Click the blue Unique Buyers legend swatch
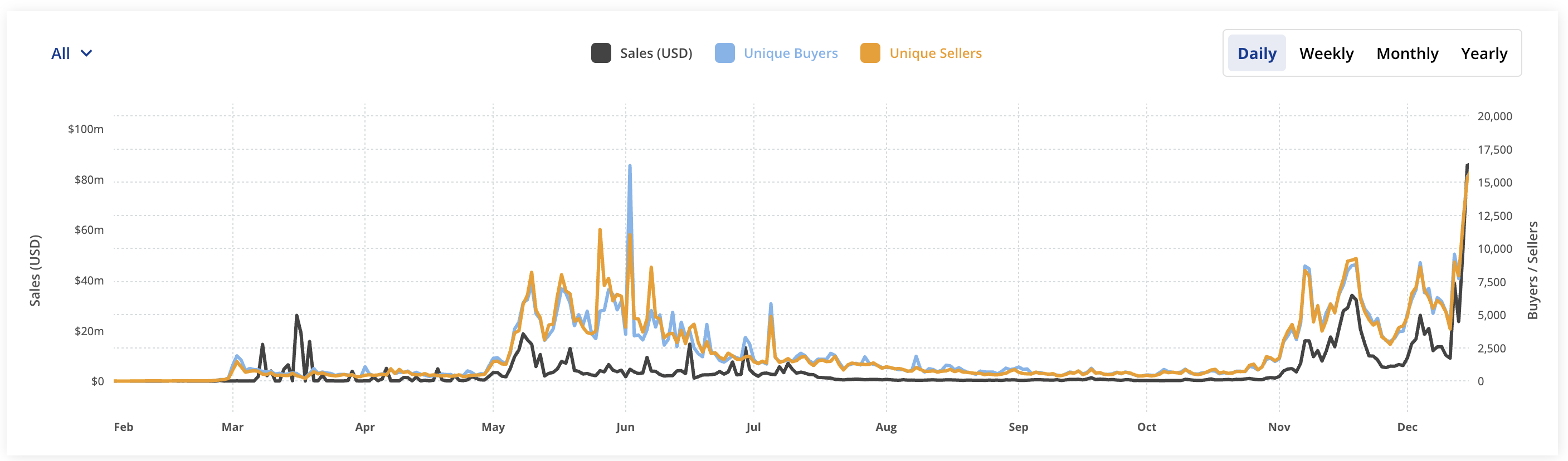This screenshot has width=1568, height=461. (724, 53)
